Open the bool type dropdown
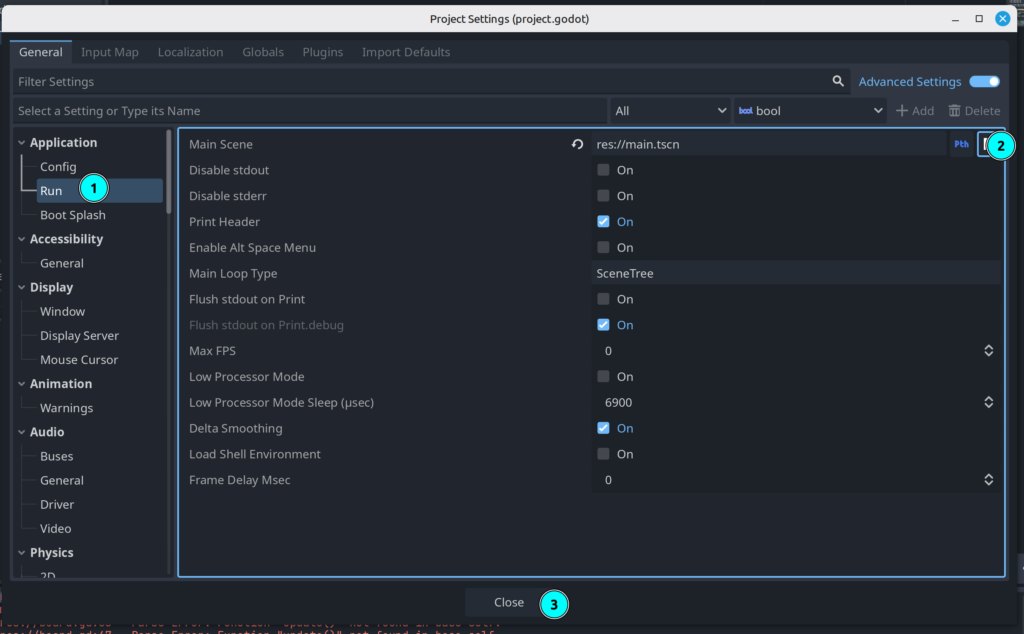 click(810, 111)
